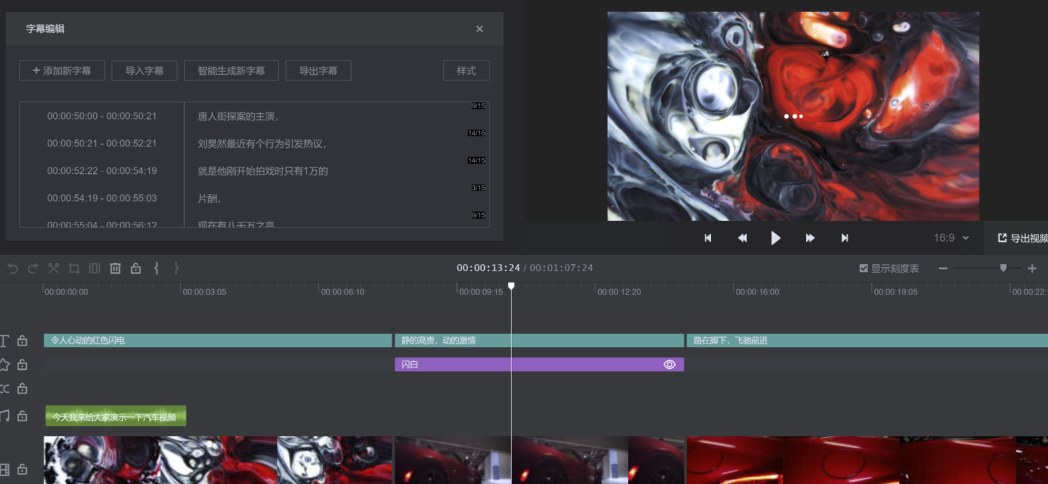Click ruler mark 00:00:16:00
This screenshot has width=1048, height=484.
[757, 291]
